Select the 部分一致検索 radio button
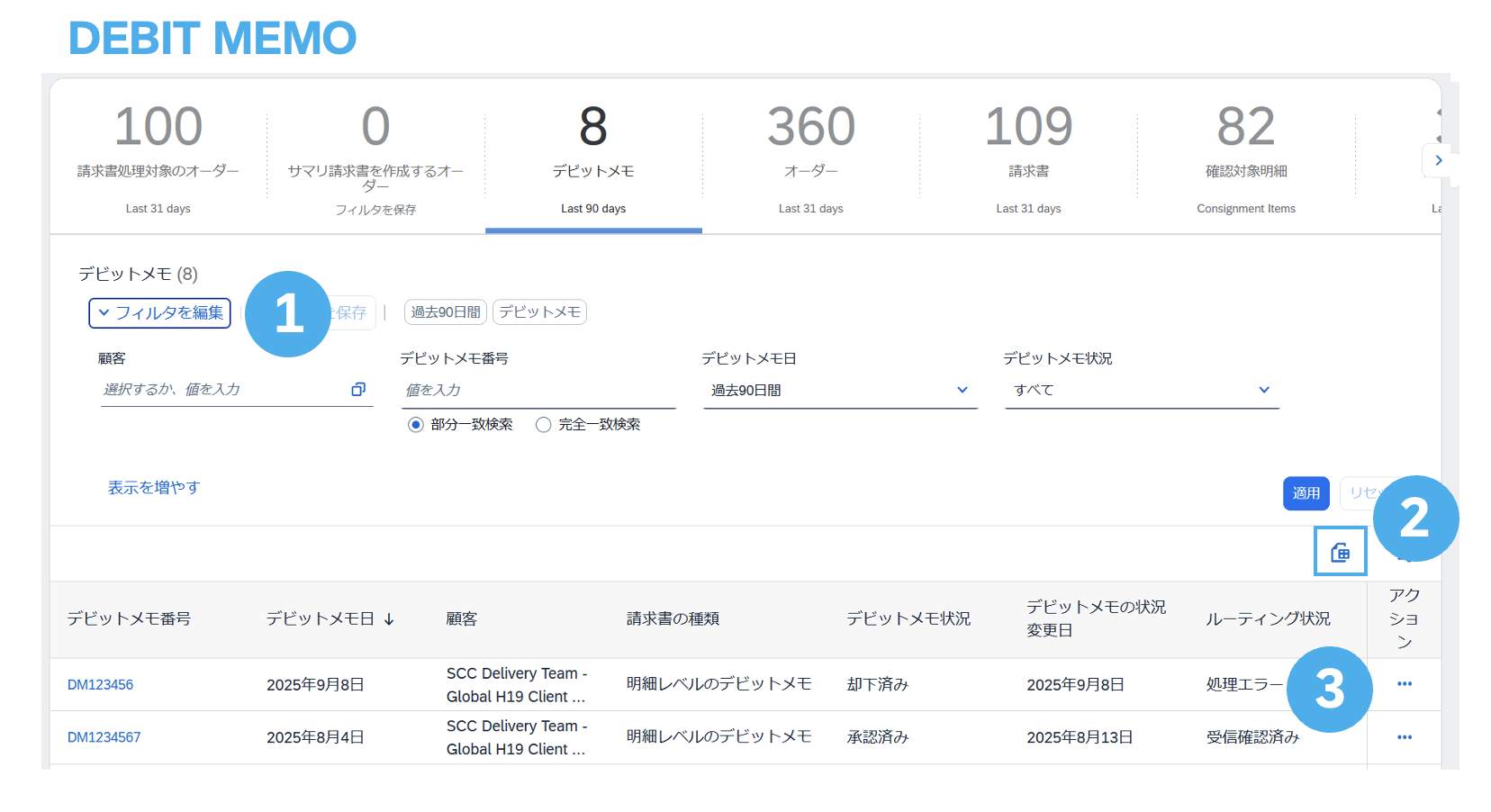The height and width of the screenshot is (812, 1491). click(x=415, y=425)
